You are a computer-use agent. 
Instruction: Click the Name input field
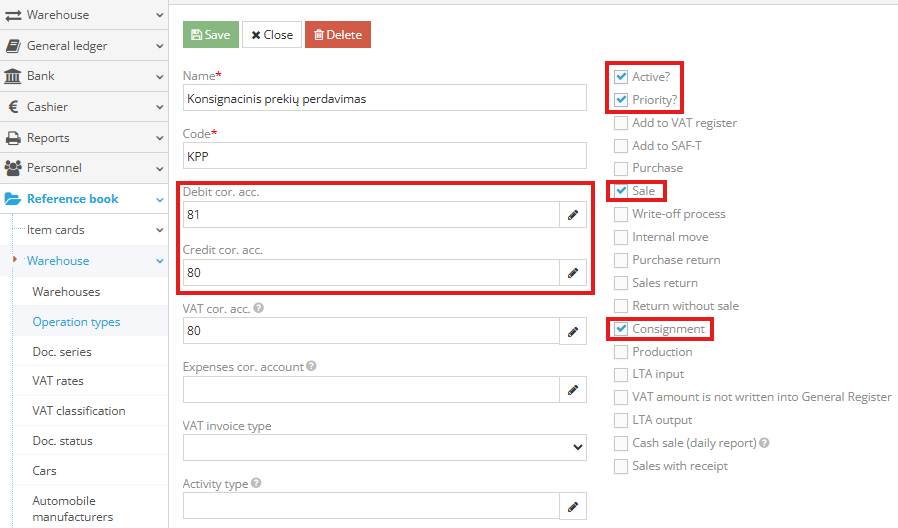pyautogui.click(x=384, y=98)
